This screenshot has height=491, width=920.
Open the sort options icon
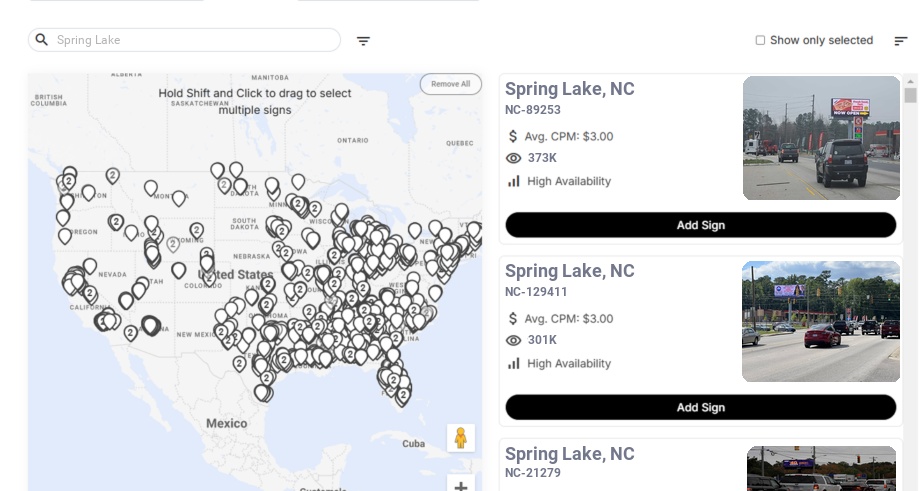(901, 41)
